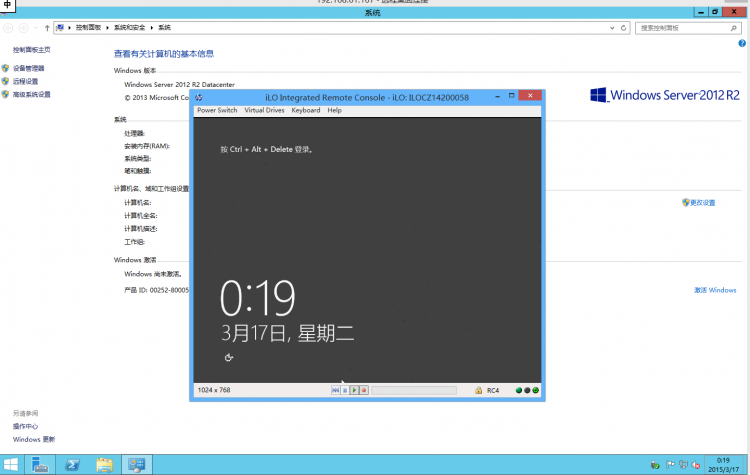Click the dark middle status LED in iLO console
Screen dimensions: 750x475
coord(527,390)
